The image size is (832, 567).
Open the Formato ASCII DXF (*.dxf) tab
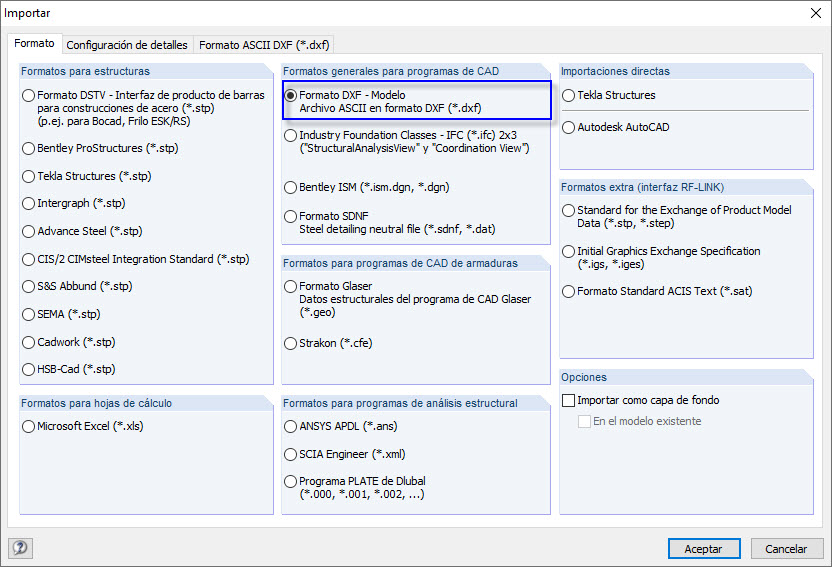[x=264, y=45]
